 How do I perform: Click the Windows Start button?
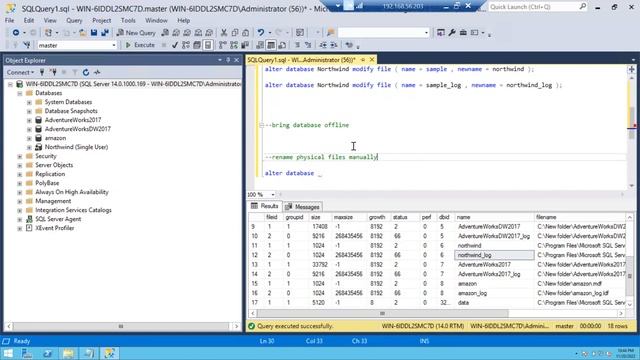pyautogui.click(x=8, y=353)
